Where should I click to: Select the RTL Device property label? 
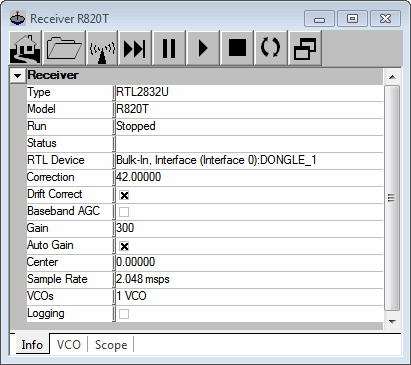tap(56, 160)
